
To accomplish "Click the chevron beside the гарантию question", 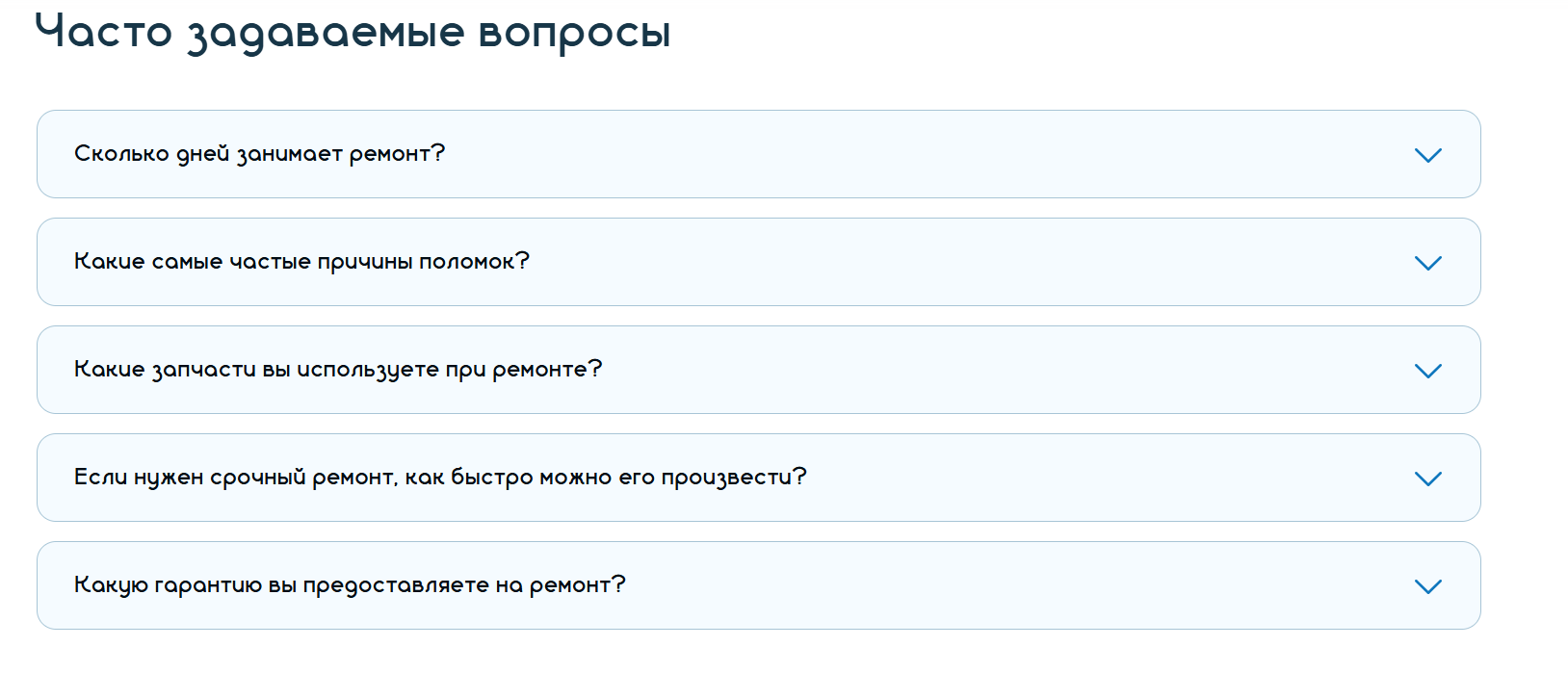I will (1427, 586).
